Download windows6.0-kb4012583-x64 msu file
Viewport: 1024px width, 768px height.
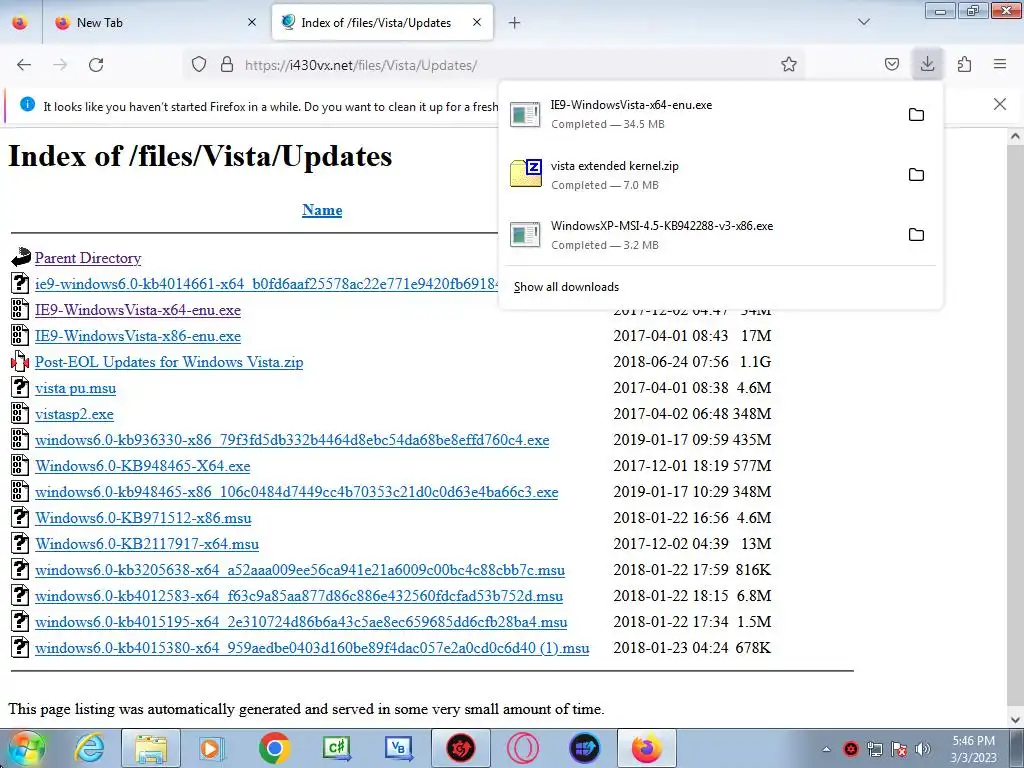(x=299, y=596)
